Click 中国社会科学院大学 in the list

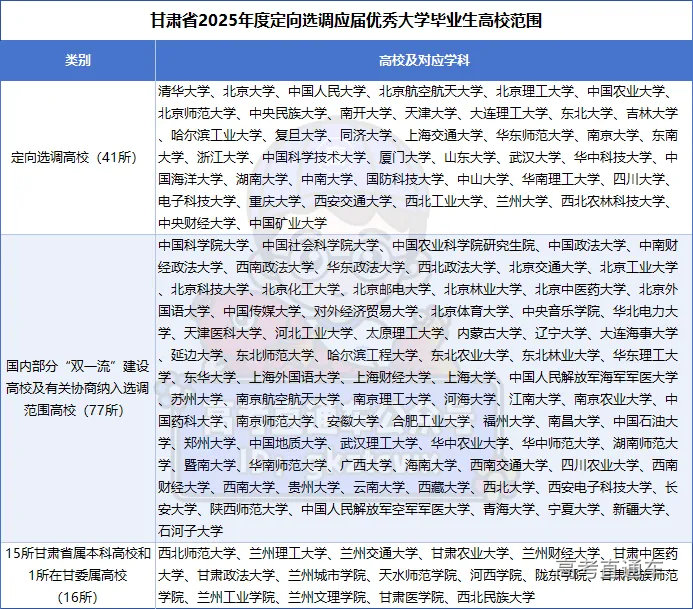pos(320,245)
